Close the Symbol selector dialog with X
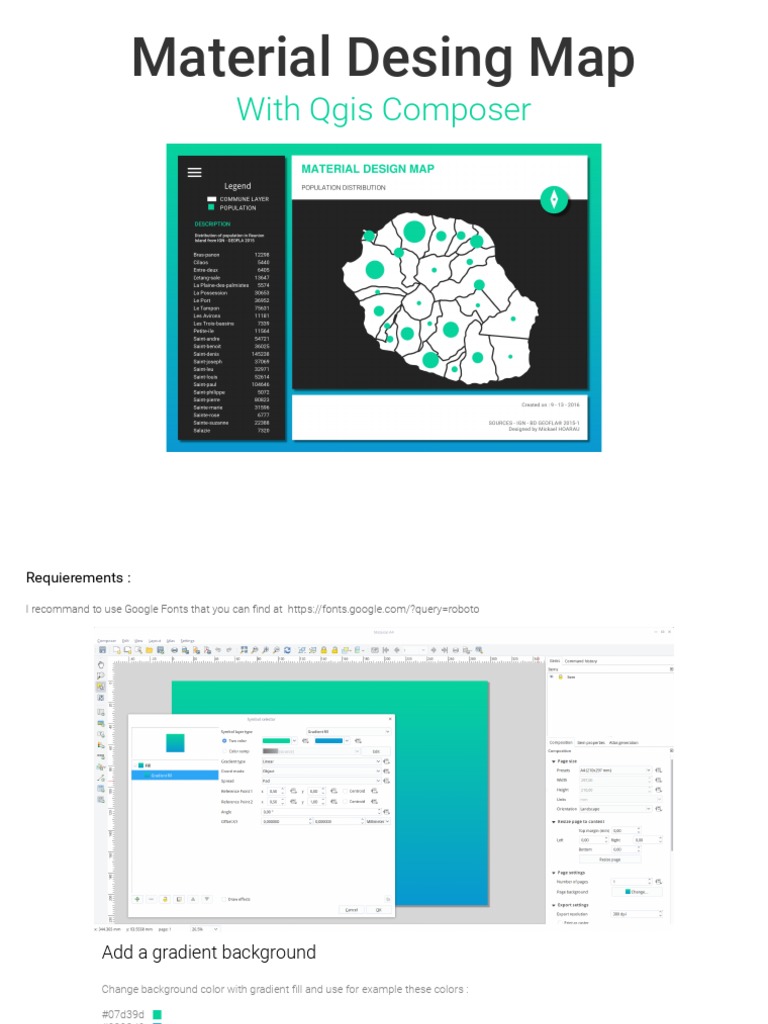Image resolution: width=768 pixels, height=1024 pixels. click(x=390, y=719)
